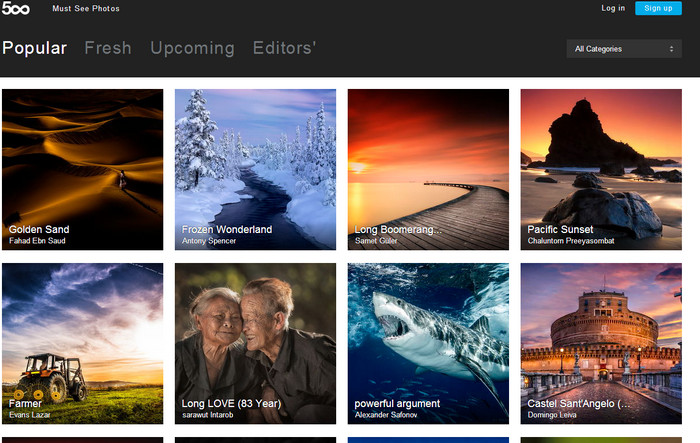View the Long LOVE (83 Year) photo
The width and height of the screenshot is (700, 443).
(x=255, y=335)
